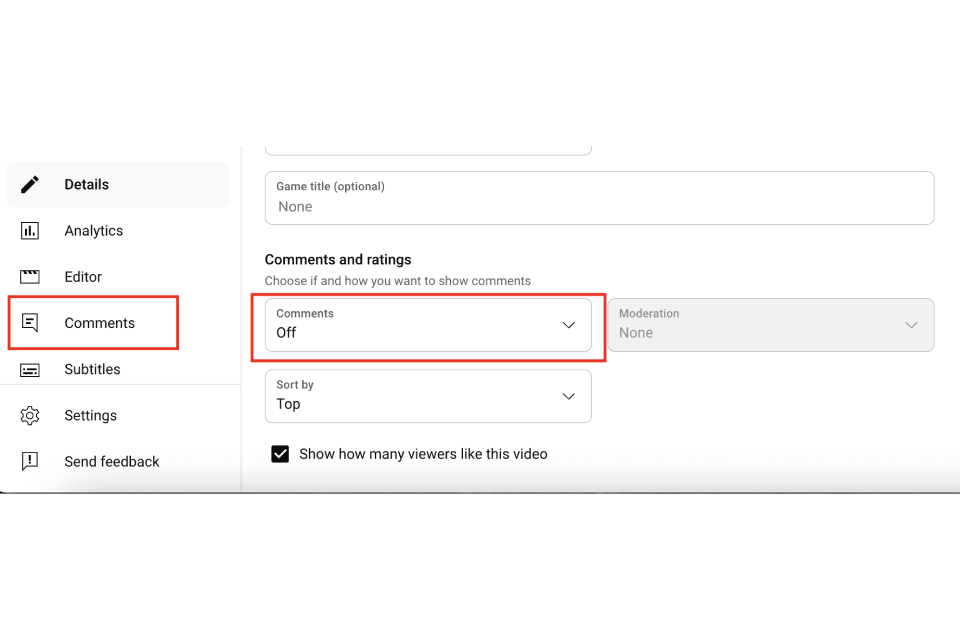Switch to the Editor section
This screenshot has height=640, width=960.
(x=83, y=276)
